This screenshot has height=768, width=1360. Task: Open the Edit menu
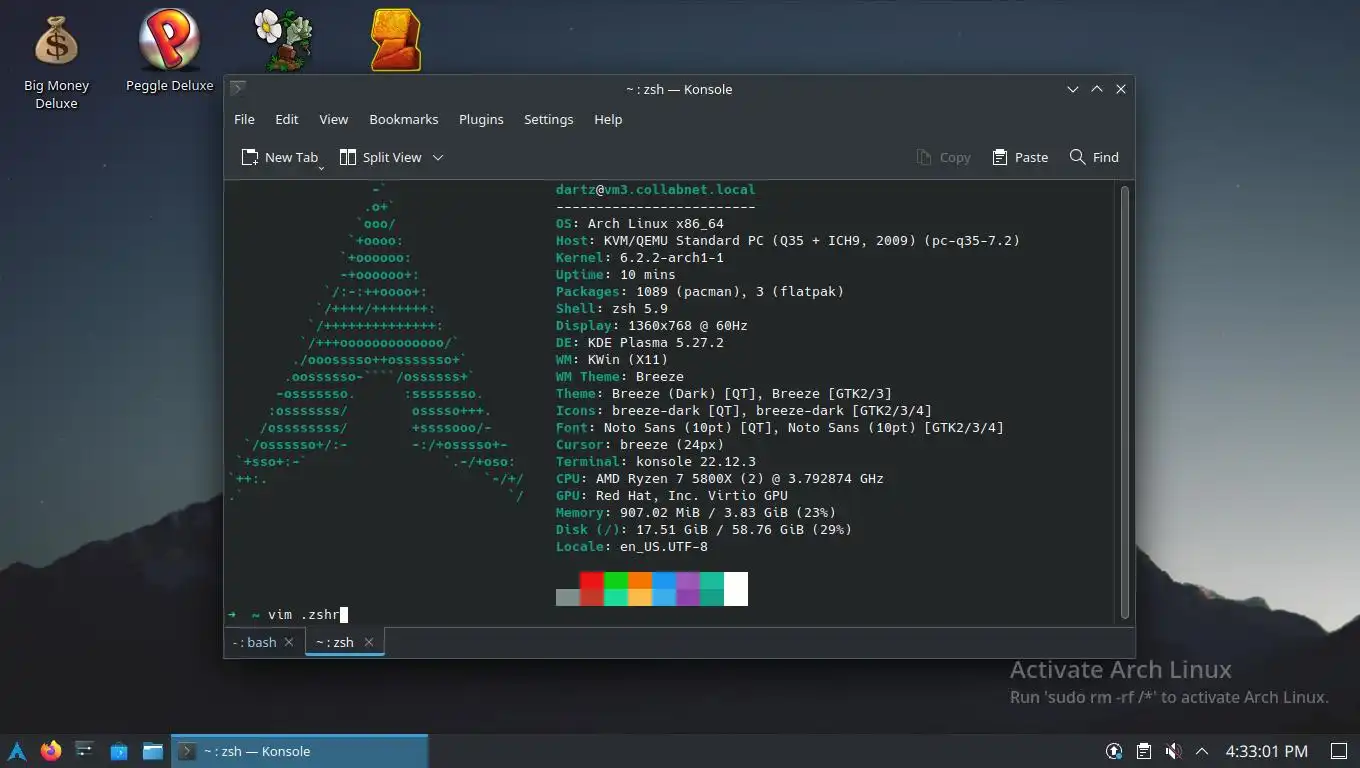coord(287,119)
